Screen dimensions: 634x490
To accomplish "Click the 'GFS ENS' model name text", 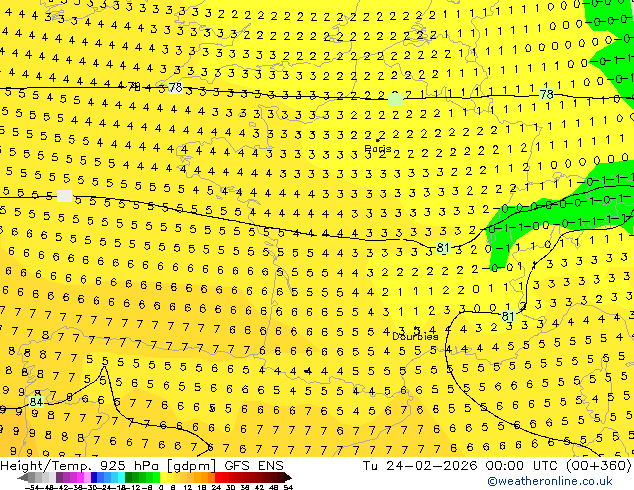I will pyautogui.click(x=254, y=465).
